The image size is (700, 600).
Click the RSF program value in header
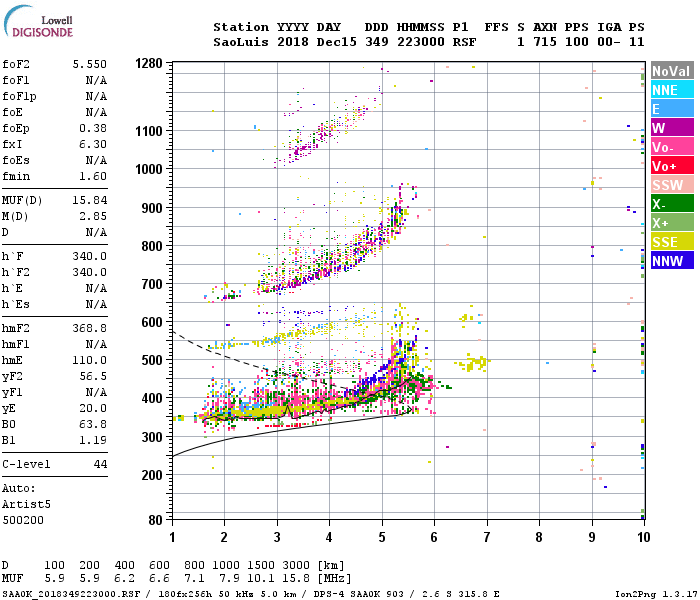click(464, 42)
